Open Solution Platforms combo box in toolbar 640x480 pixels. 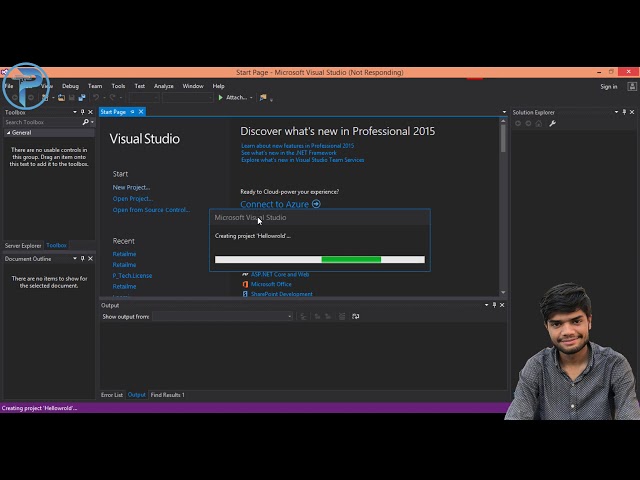(187, 98)
